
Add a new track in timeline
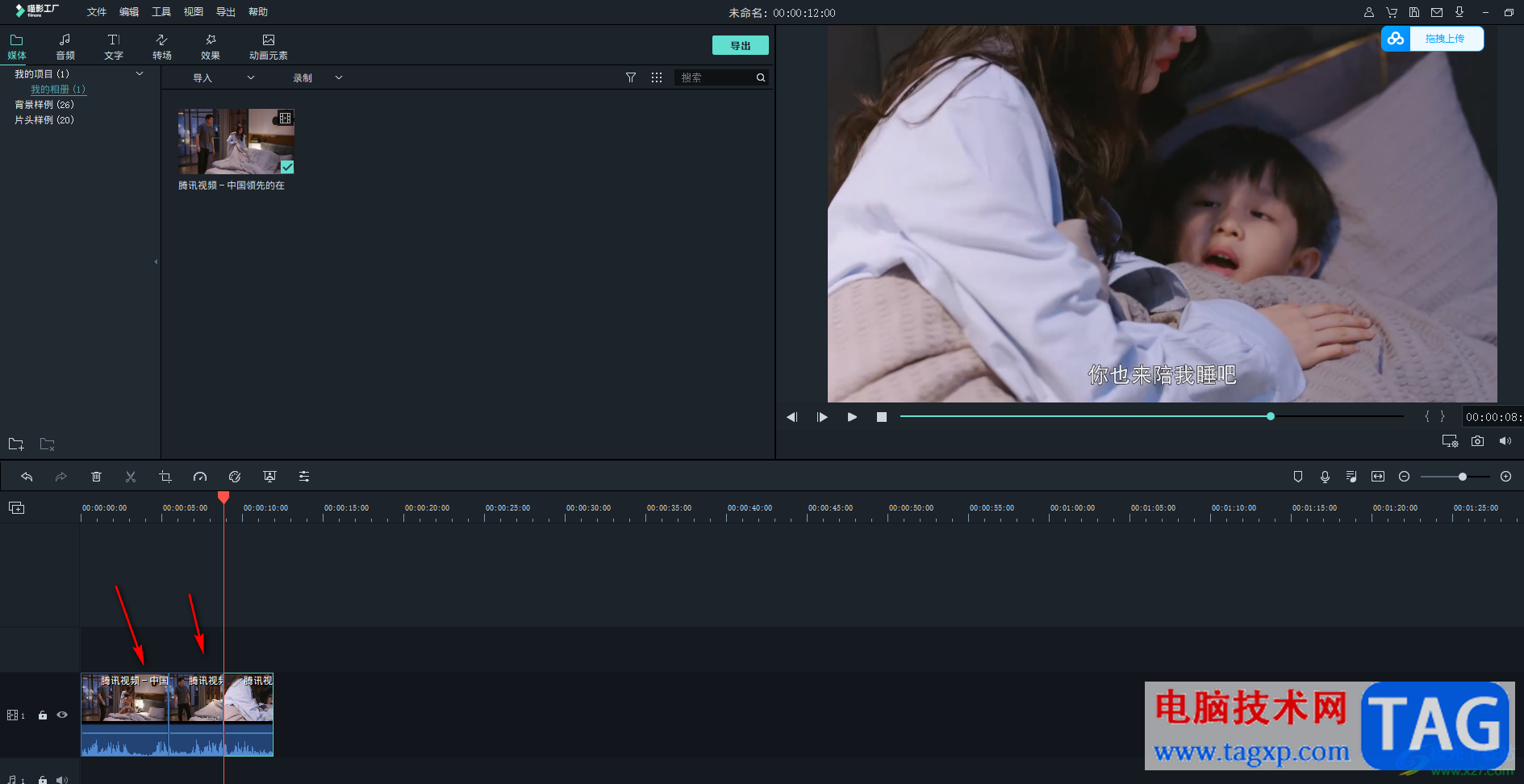click(16, 507)
